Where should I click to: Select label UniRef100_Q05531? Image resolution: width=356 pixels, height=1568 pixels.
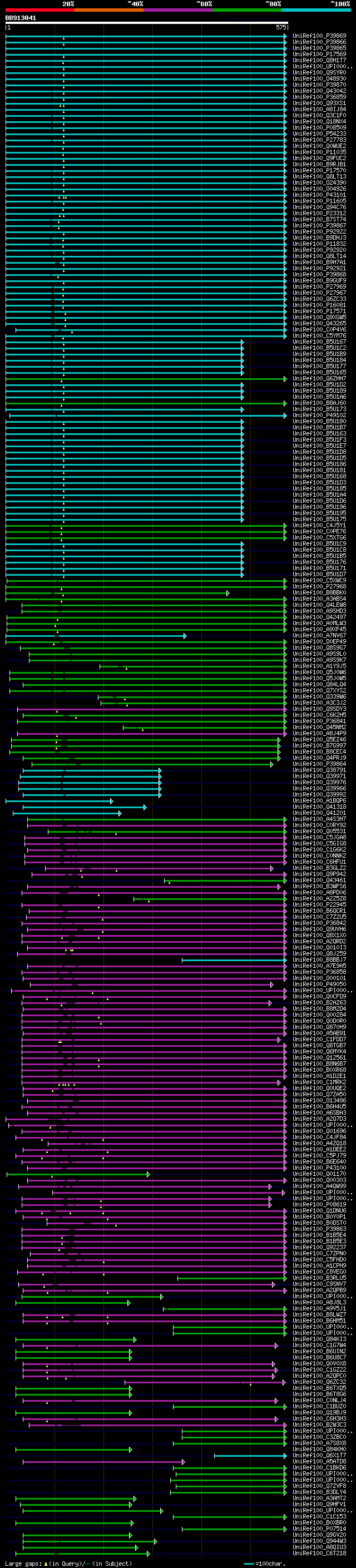319,832
